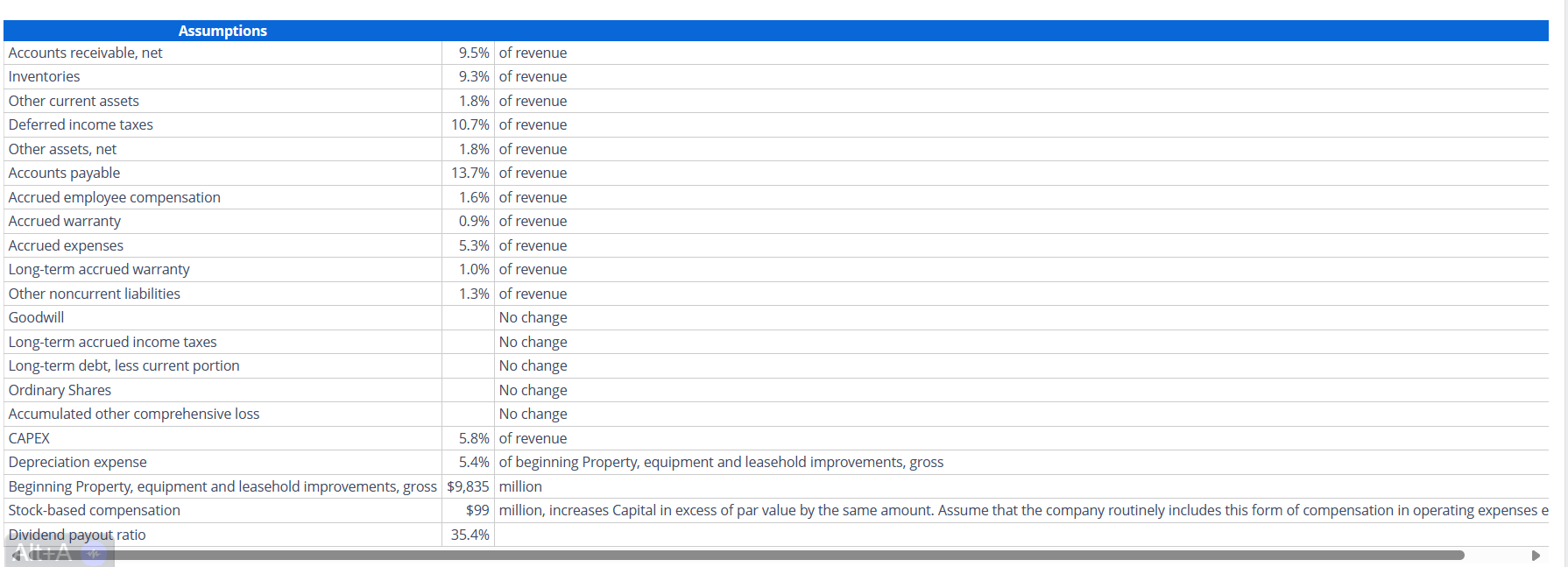This screenshot has width=1568, height=567.
Task: Select the Inventories label cell
Action: (222, 76)
